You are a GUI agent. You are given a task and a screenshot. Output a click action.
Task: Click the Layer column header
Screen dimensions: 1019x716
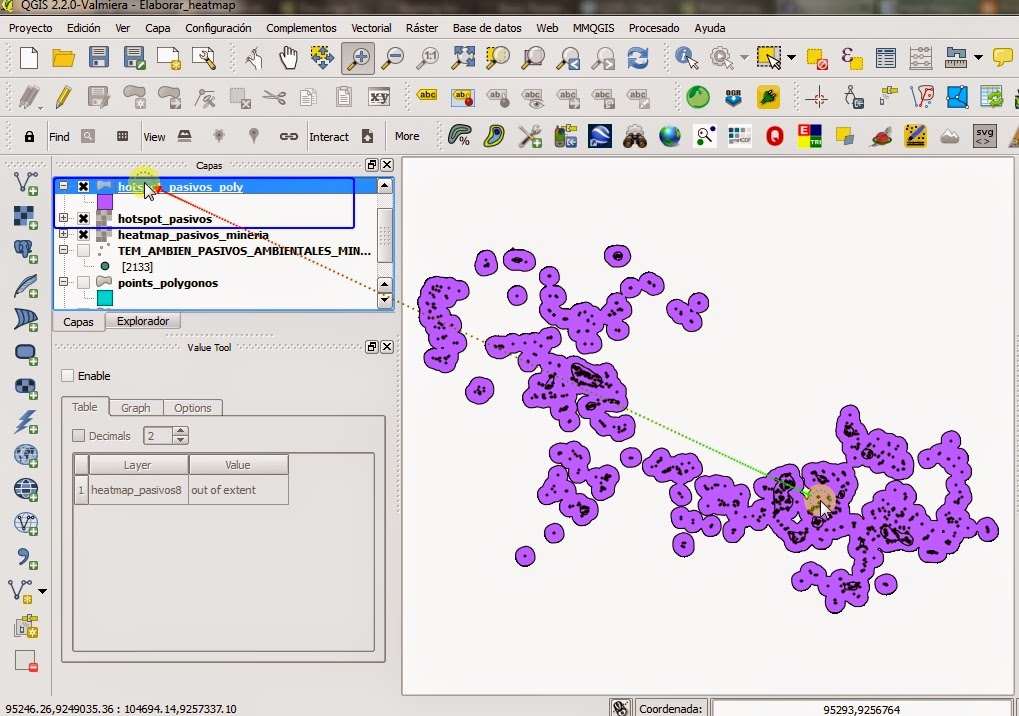(138, 465)
